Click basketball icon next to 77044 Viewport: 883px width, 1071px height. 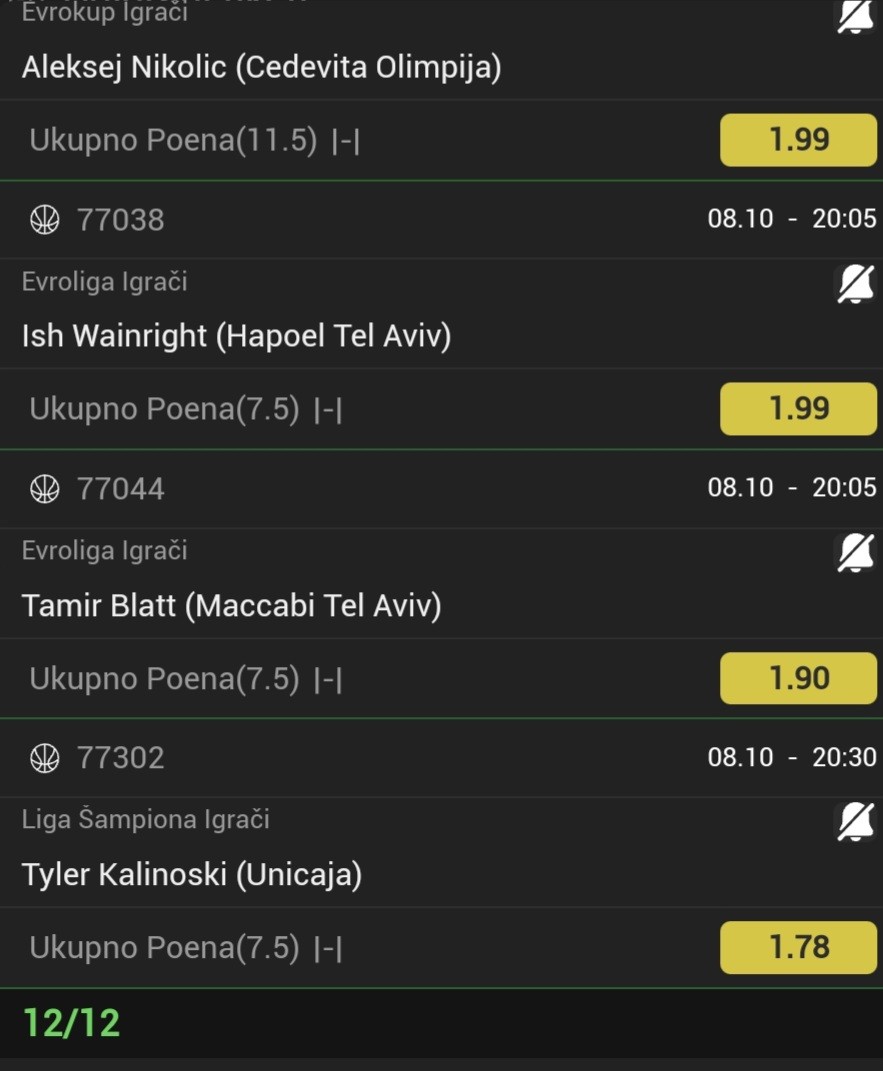click(x=45, y=489)
